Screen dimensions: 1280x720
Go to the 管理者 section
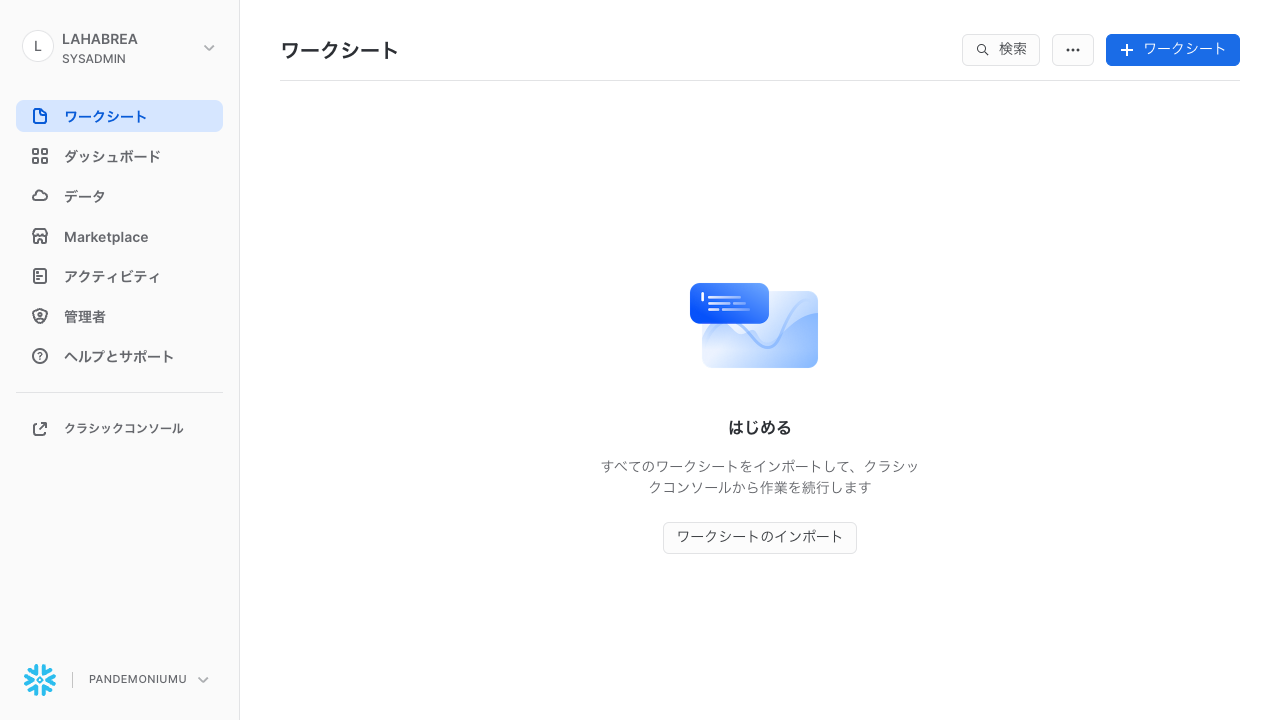pos(85,316)
